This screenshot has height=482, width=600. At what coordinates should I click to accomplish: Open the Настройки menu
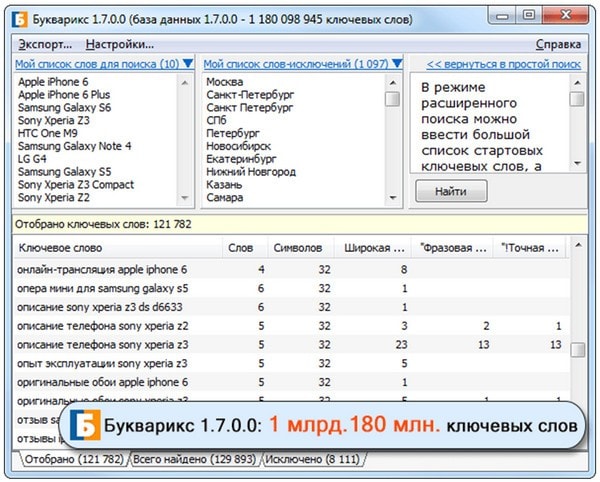pos(119,44)
